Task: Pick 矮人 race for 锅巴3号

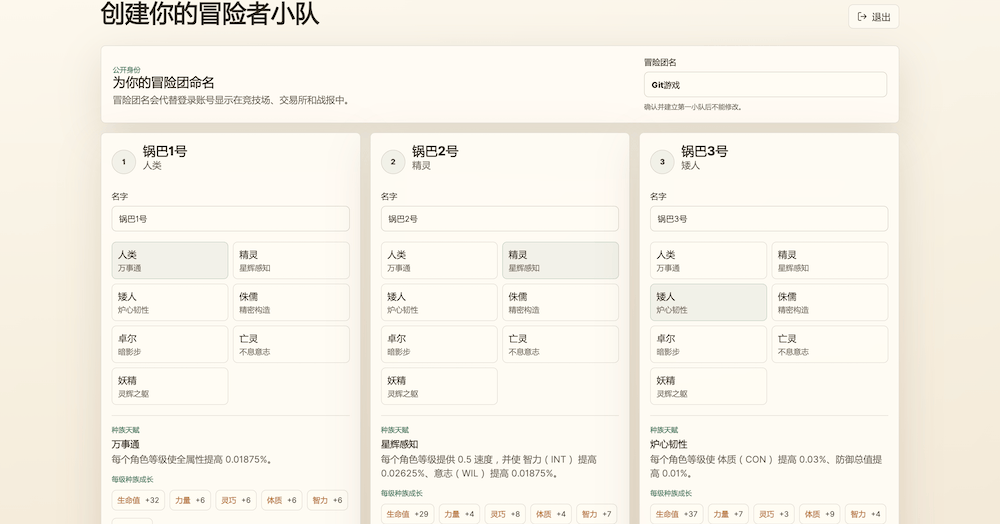Action: point(708,302)
